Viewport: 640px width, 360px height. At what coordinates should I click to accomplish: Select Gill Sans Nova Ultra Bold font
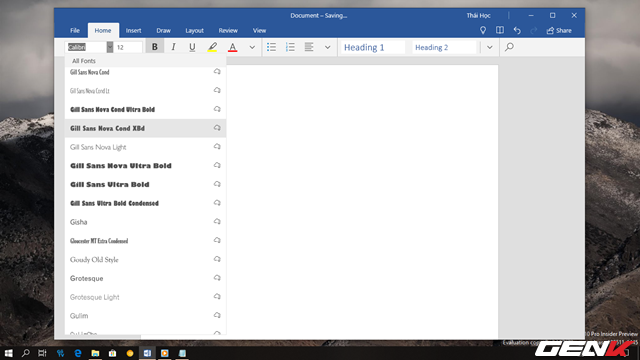(x=145, y=166)
